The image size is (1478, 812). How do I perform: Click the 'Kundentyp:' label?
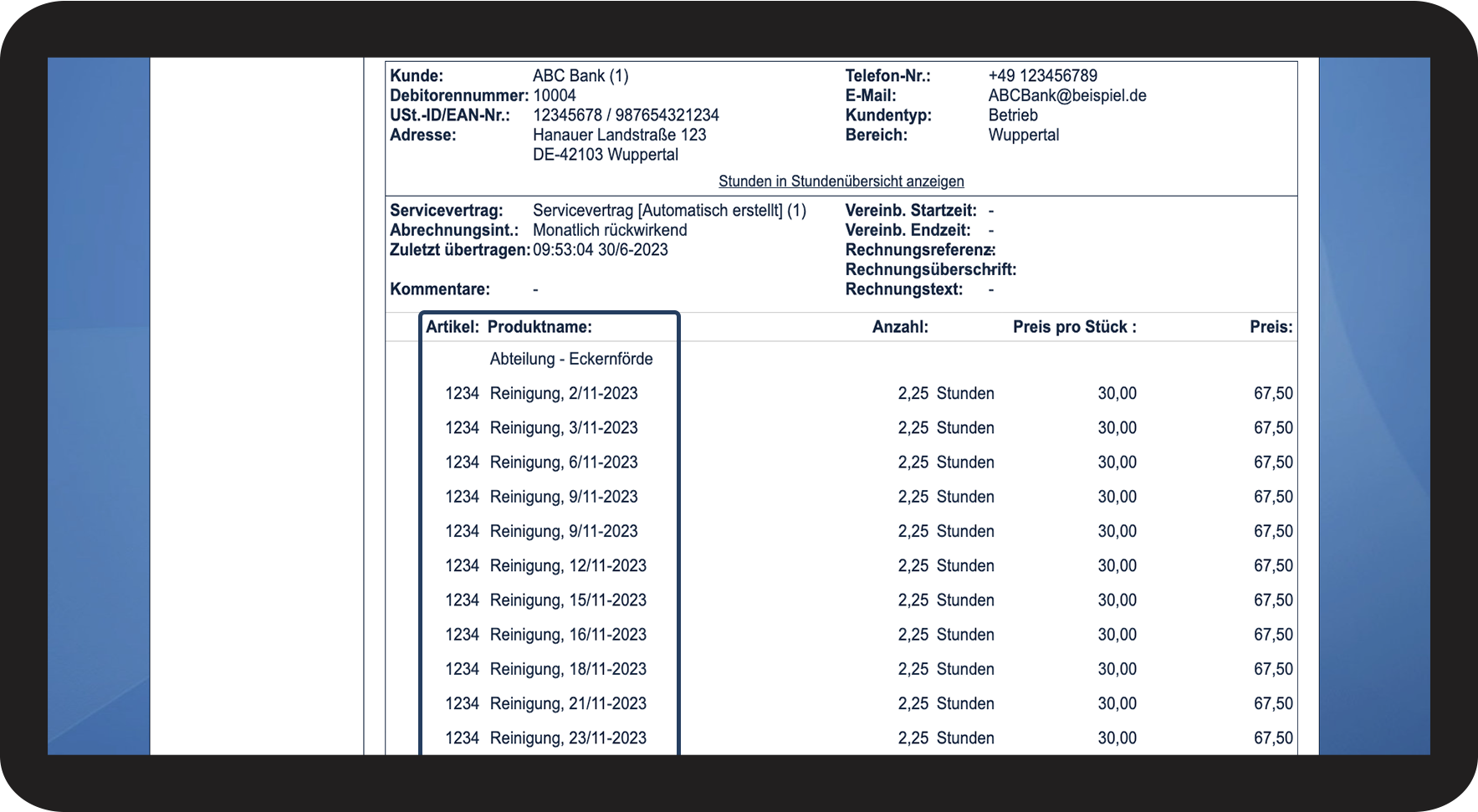(x=888, y=115)
